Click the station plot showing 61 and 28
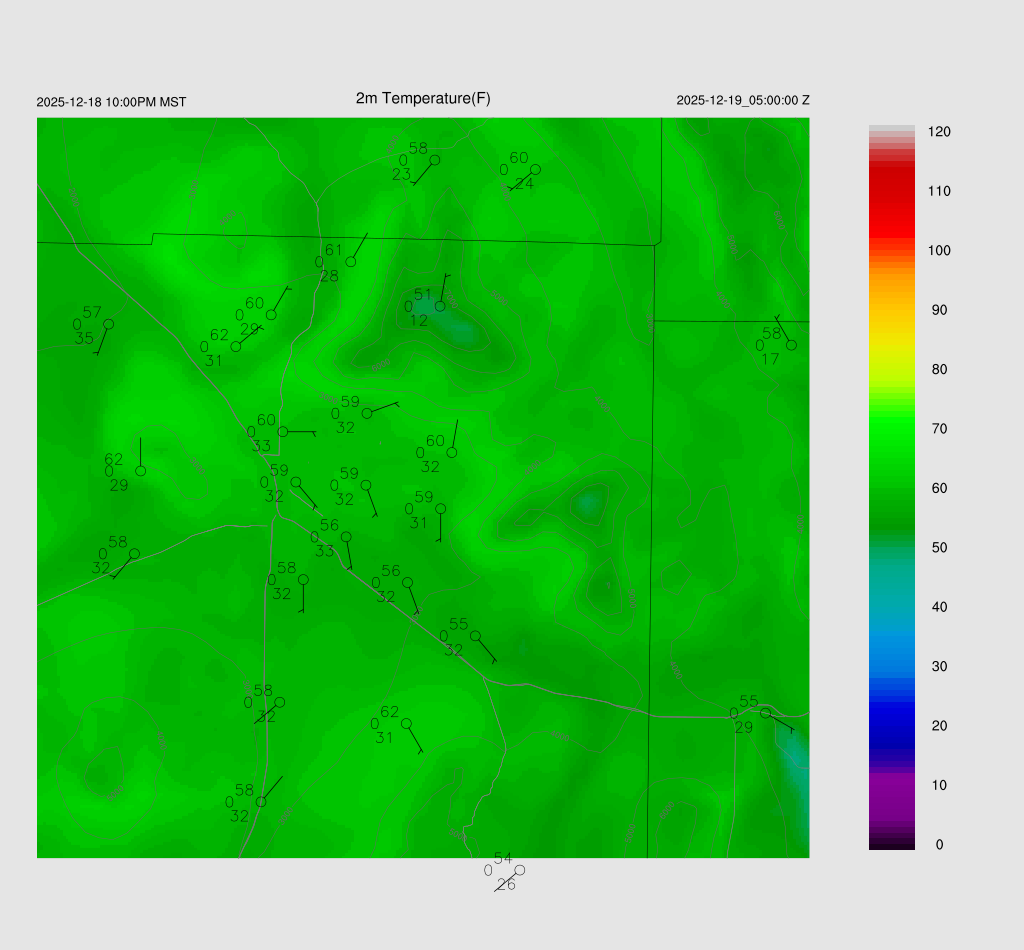Image resolution: width=1024 pixels, height=950 pixels. click(x=351, y=262)
